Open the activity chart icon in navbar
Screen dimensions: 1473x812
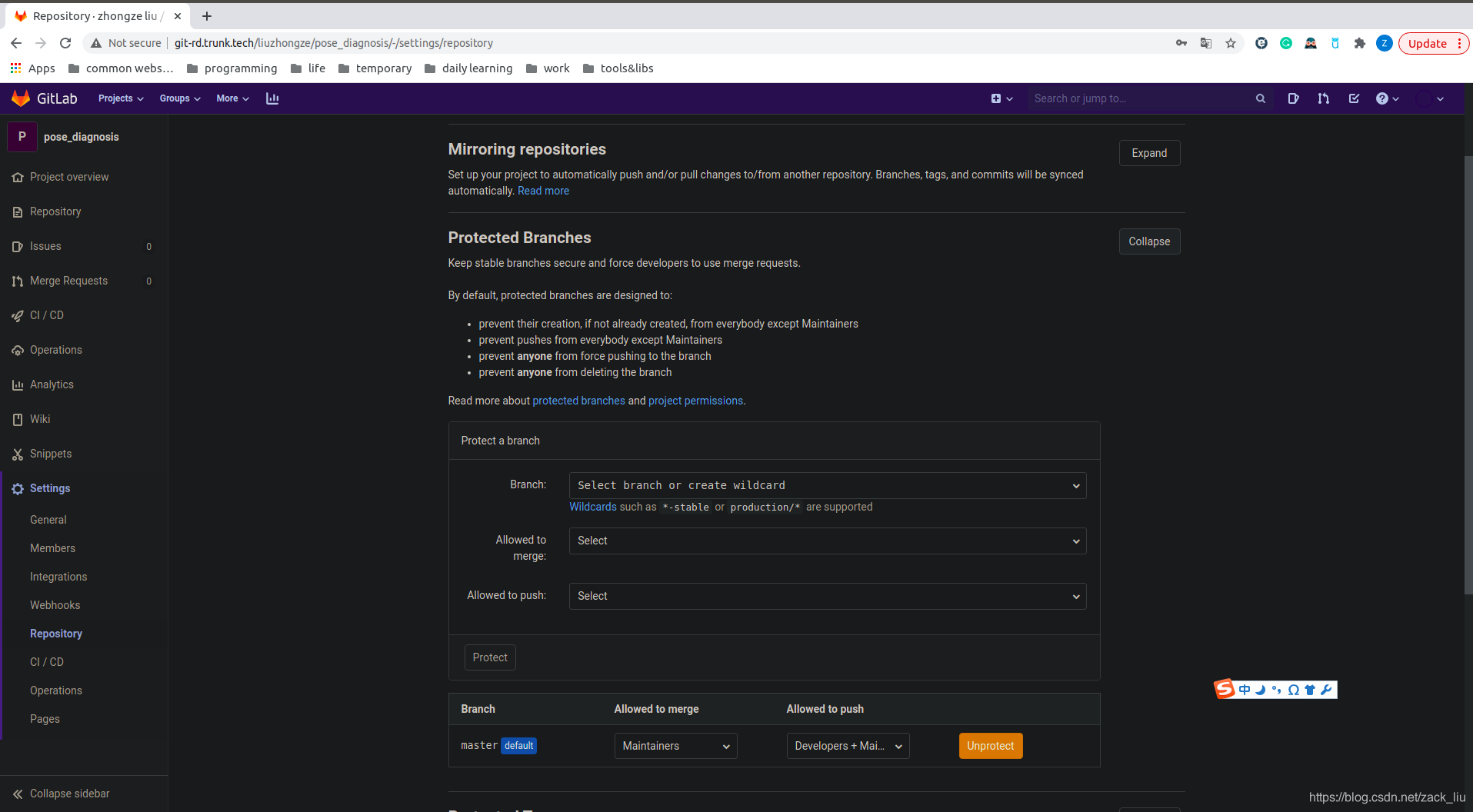(x=272, y=98)
